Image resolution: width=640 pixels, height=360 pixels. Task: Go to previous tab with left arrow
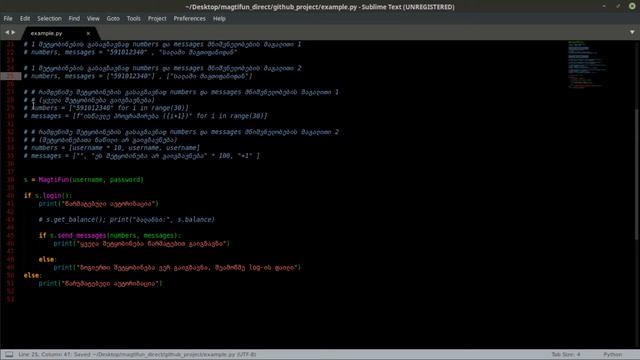pyautogui.click(x=7, y=32)
